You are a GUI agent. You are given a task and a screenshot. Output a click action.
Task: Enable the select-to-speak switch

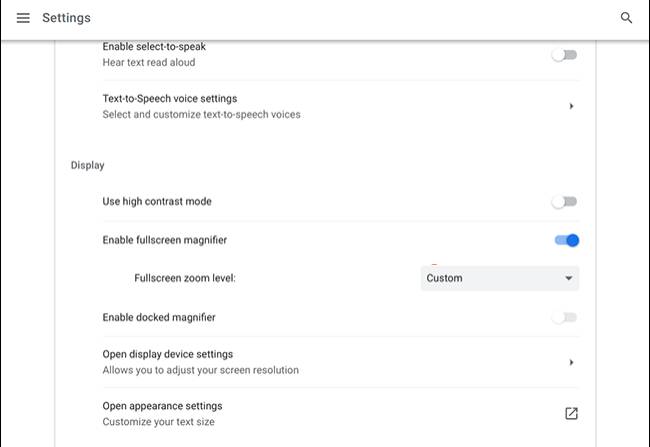click(565, 55)
